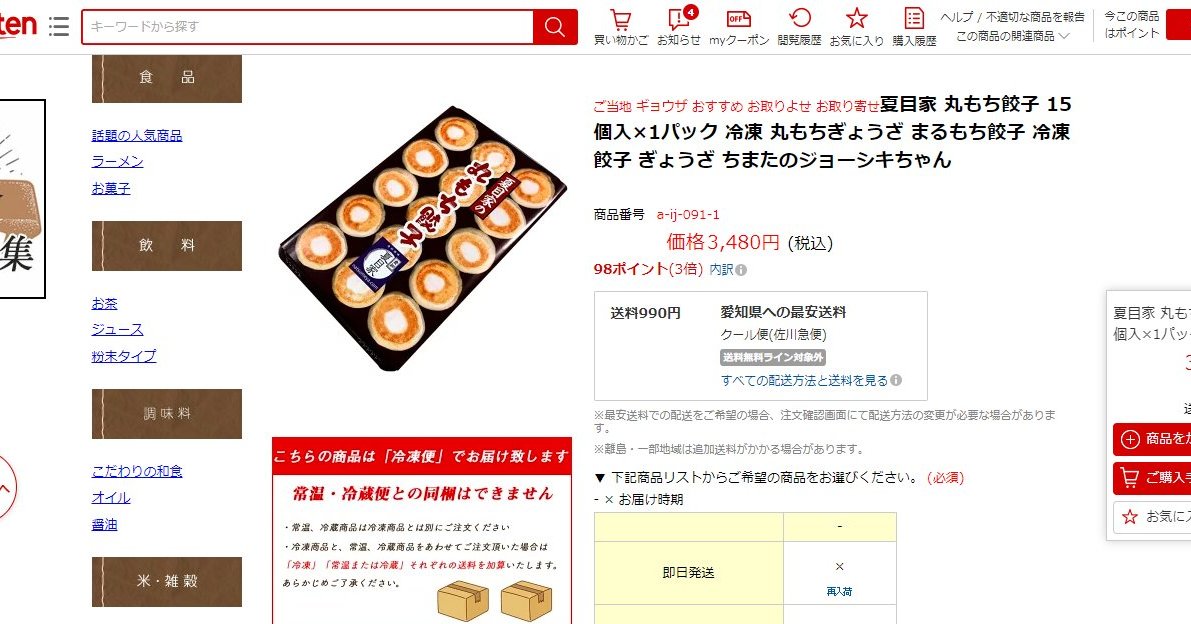This screenshot has height=624, width=1191.
Task: Open the myクーポン coupon icon
Action: (739, 27)
